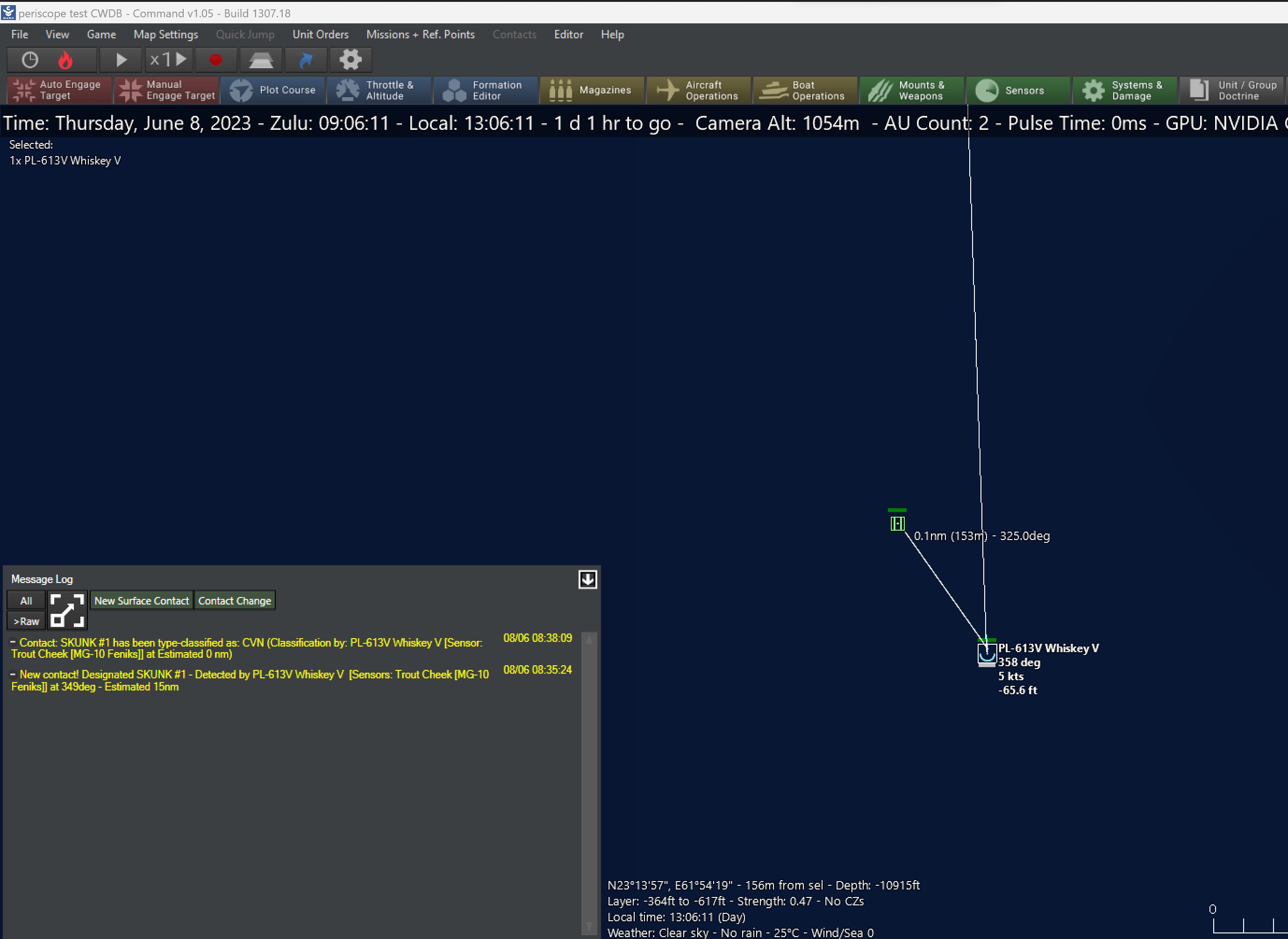Open settings with the gear icon
Screen dimensions: 1288x939
(351, 60)
